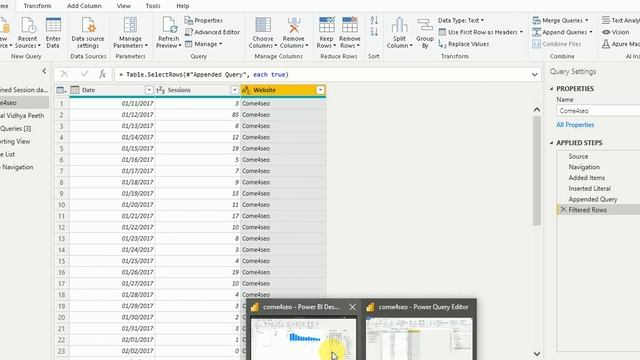Viewport: 640px width, 360px height.
Task: Open All Properties link
Action: click(x=575, y=124)
